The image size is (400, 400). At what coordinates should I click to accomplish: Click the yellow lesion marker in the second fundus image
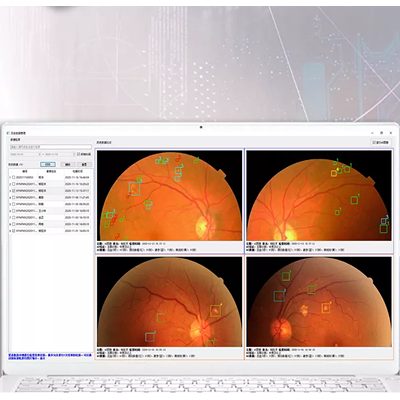334,173
